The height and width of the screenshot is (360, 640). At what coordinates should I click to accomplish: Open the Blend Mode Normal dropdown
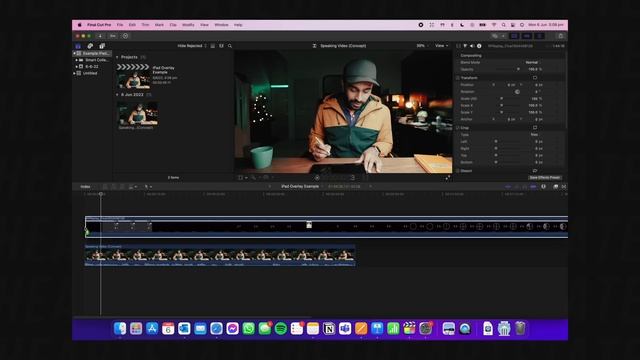[x=533, y=62]
